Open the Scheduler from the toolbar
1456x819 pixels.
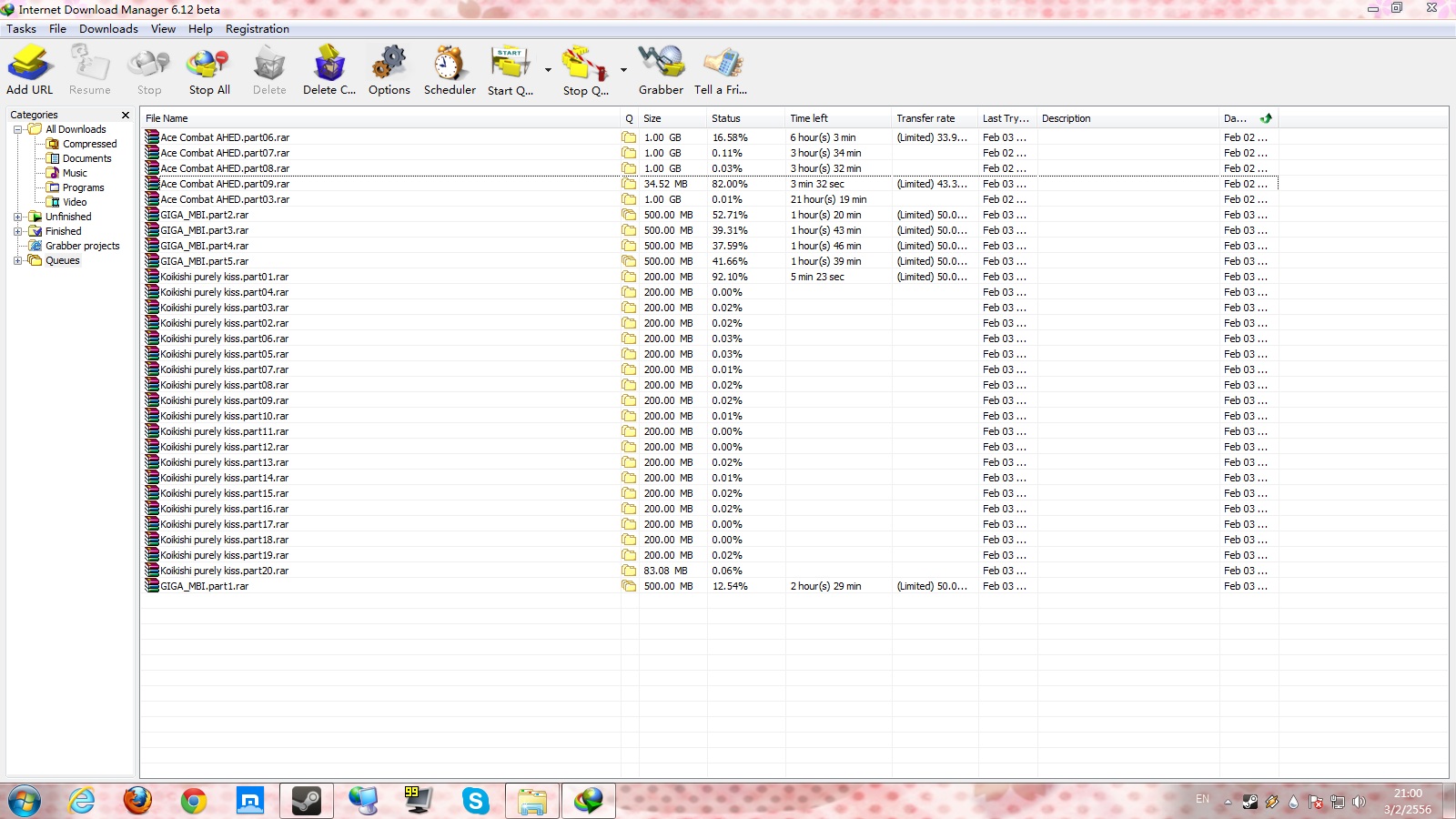pyautogui.click(x=450, y=70)
